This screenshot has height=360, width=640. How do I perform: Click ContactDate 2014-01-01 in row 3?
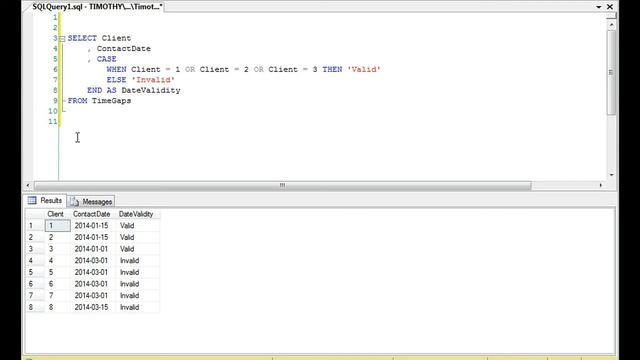tap(93, 249)
